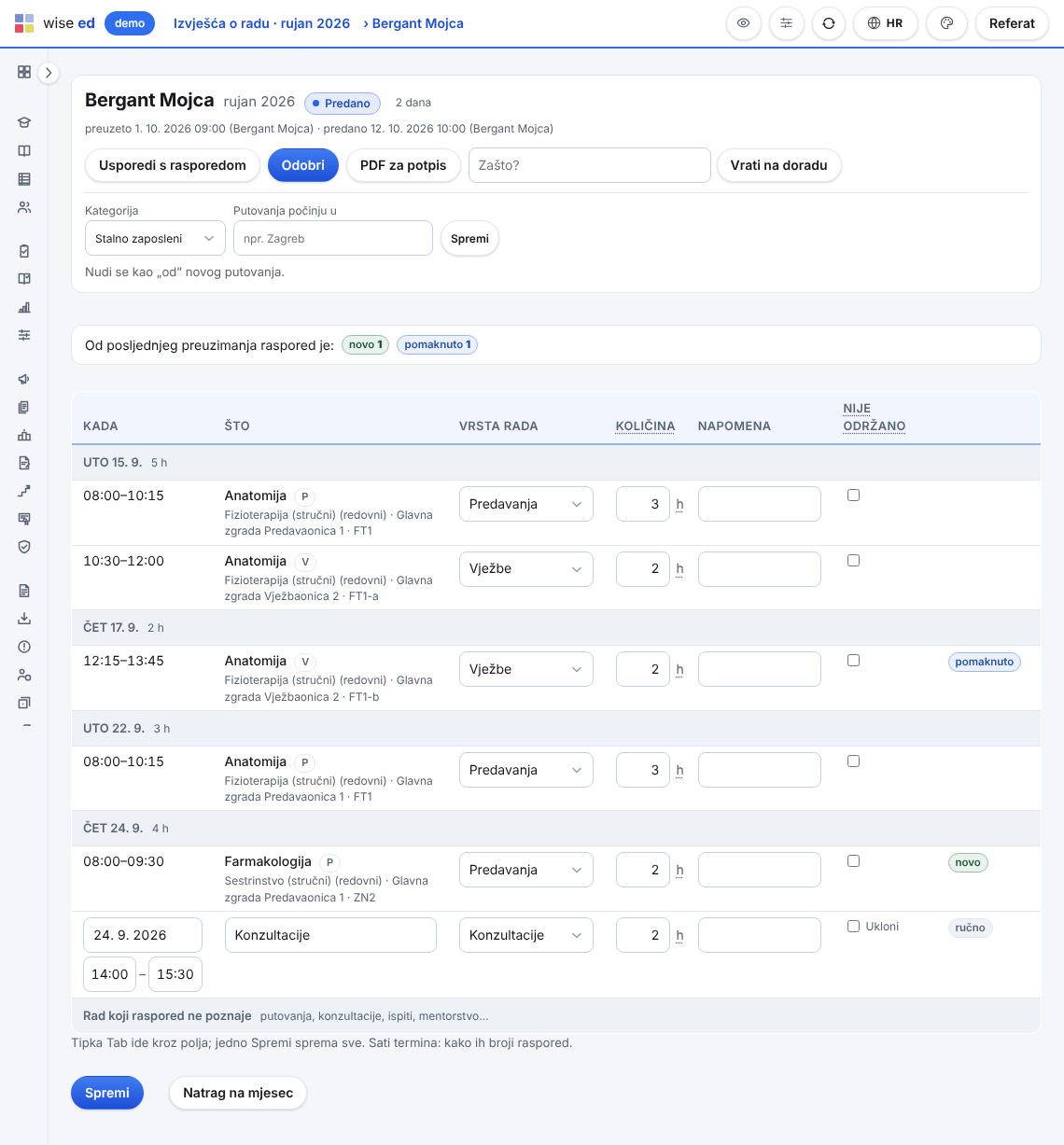Screen dimensions: 1064x1145
Task: Open the shield-check sidebar icon
Action: [24, 547]
